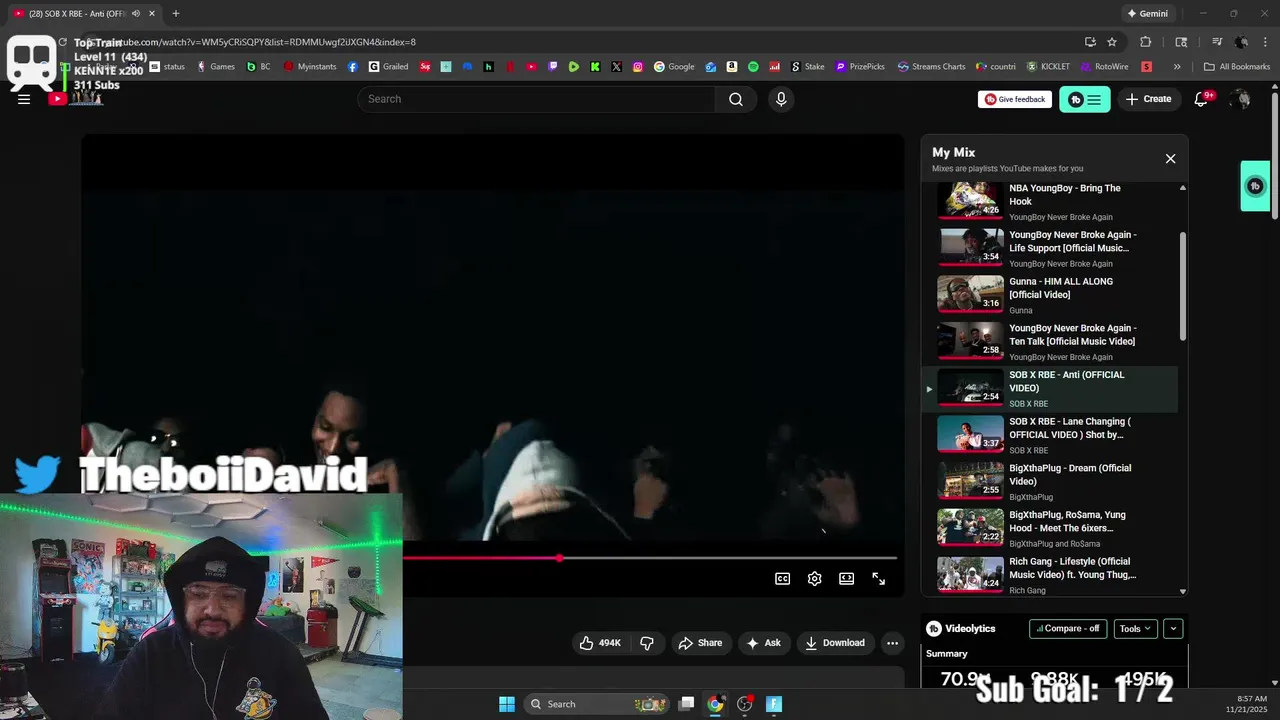Open the Streams Charts bookmark
The image size is (1280, 720).
click(931, 67)
